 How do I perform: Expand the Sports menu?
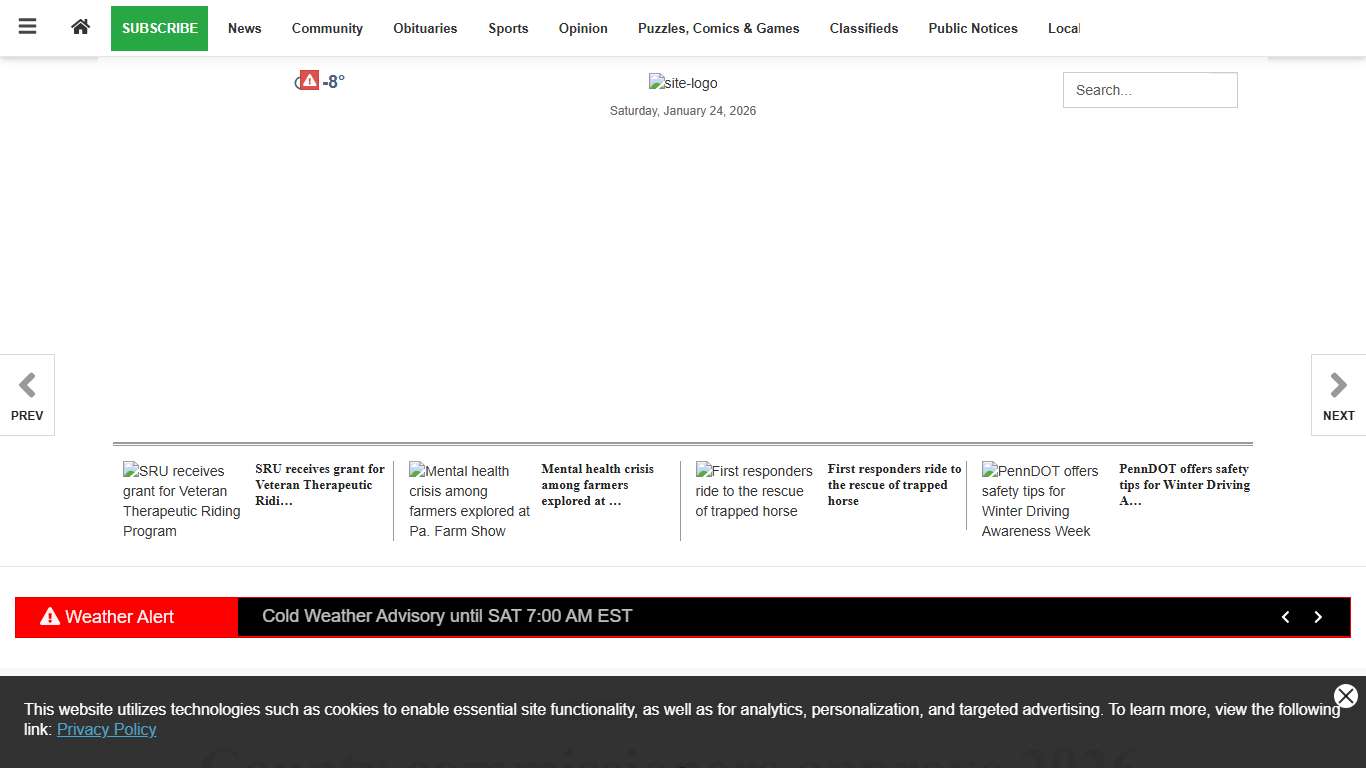(508, 28)
